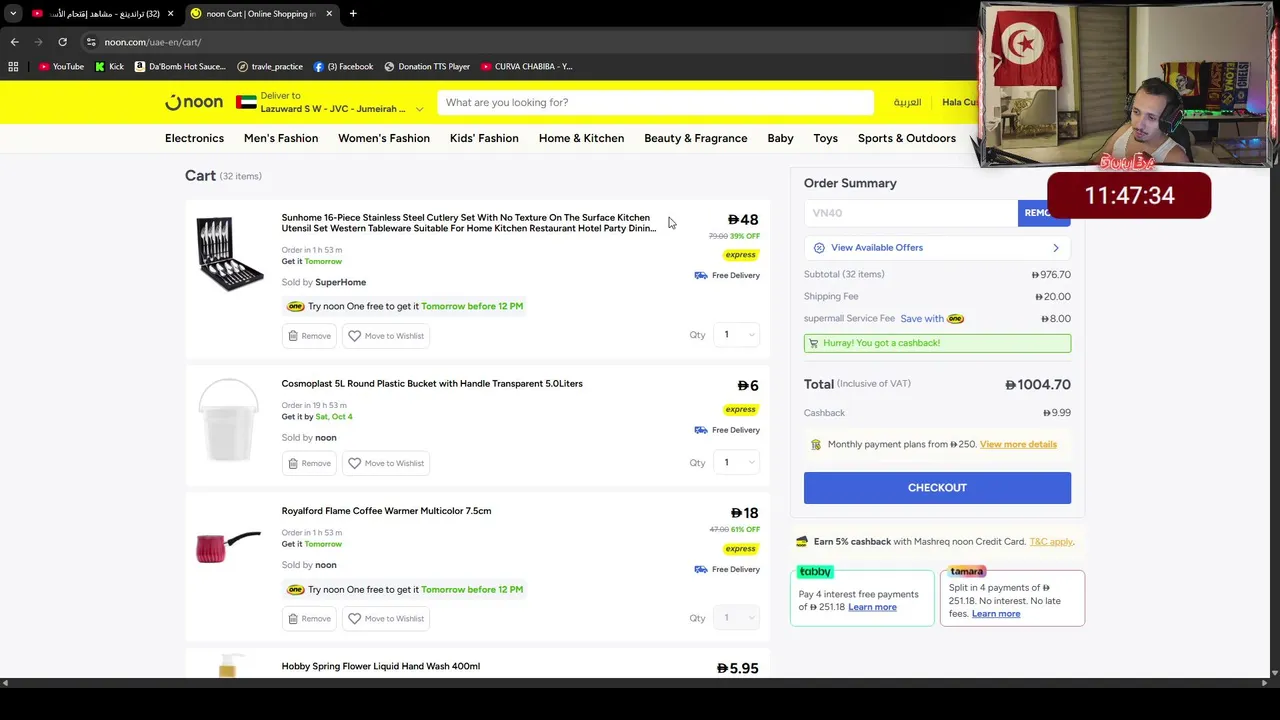Open Sports & Outdoors category
The image size is (1280, 720).
(x=907, y=138)
